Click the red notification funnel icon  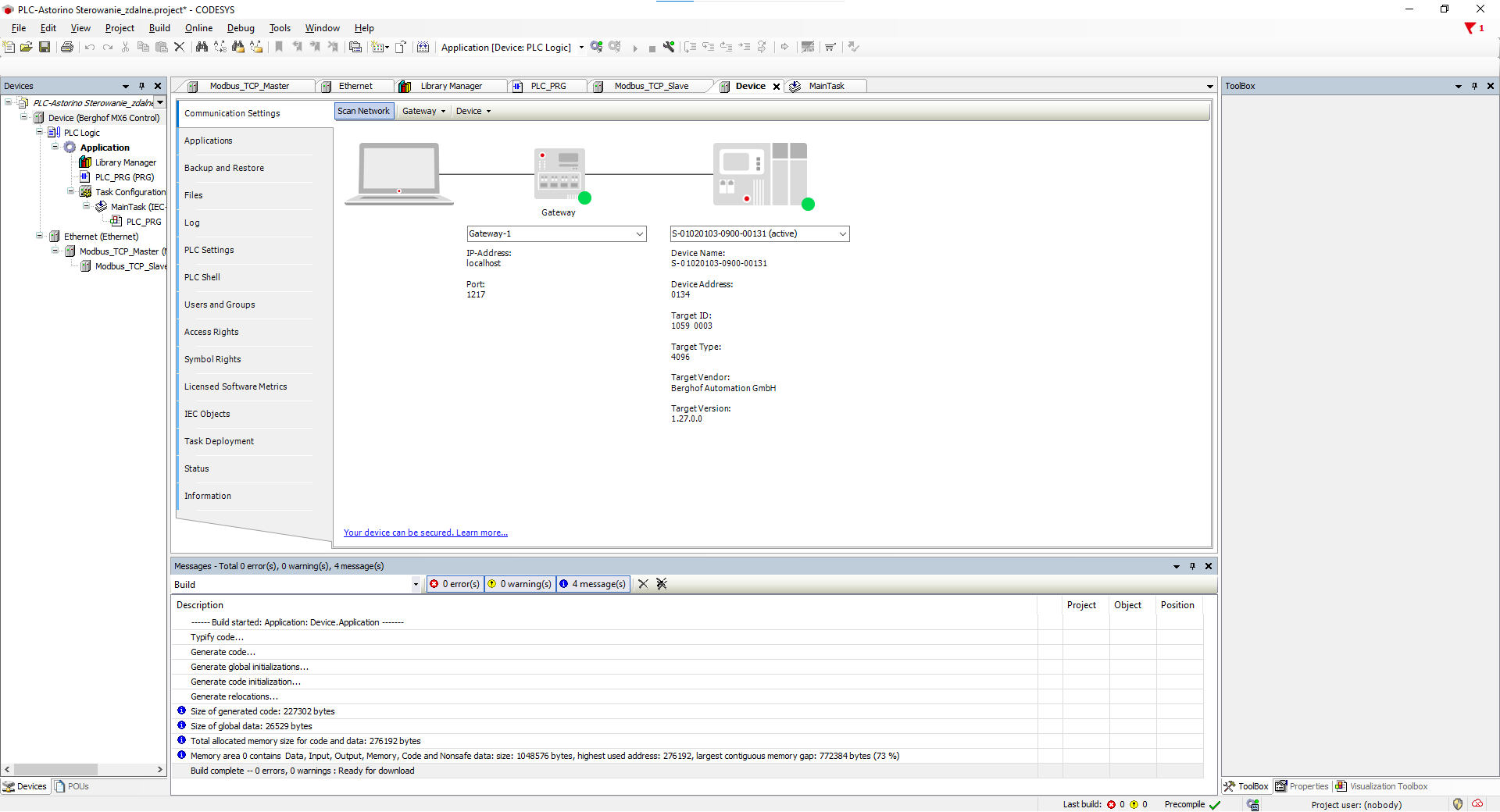coord(1470,28)
